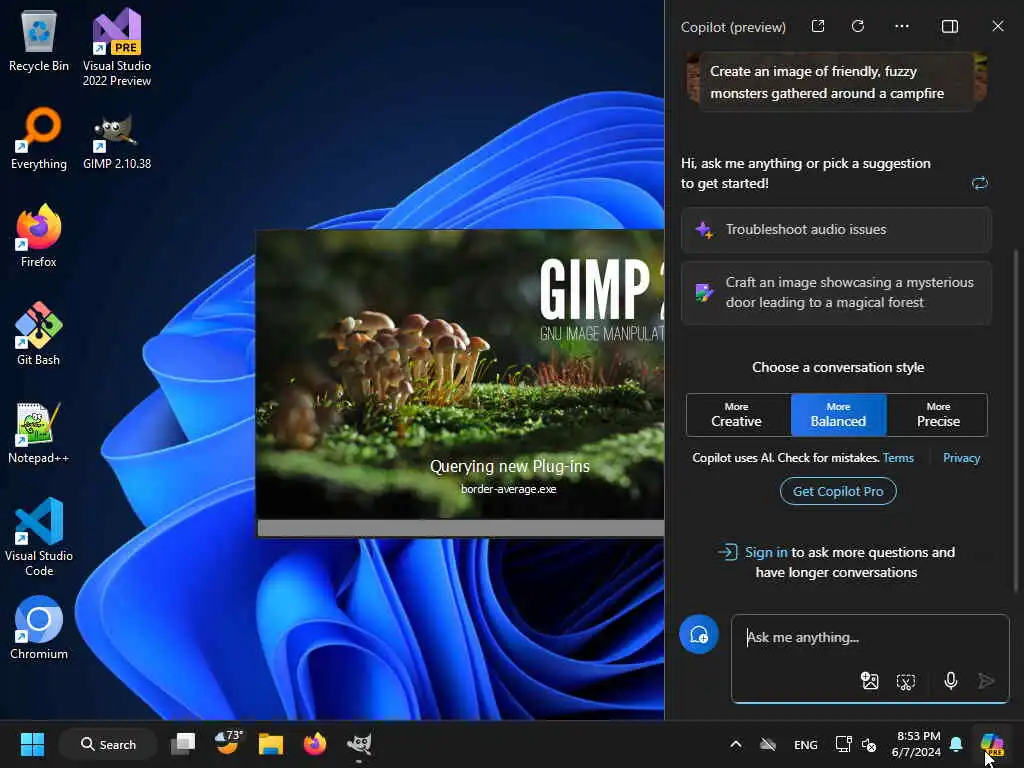Screen dimensions: 1024x768
Task: Select the Recycle Bin desktop icon
Action: [x=39, y=41]
